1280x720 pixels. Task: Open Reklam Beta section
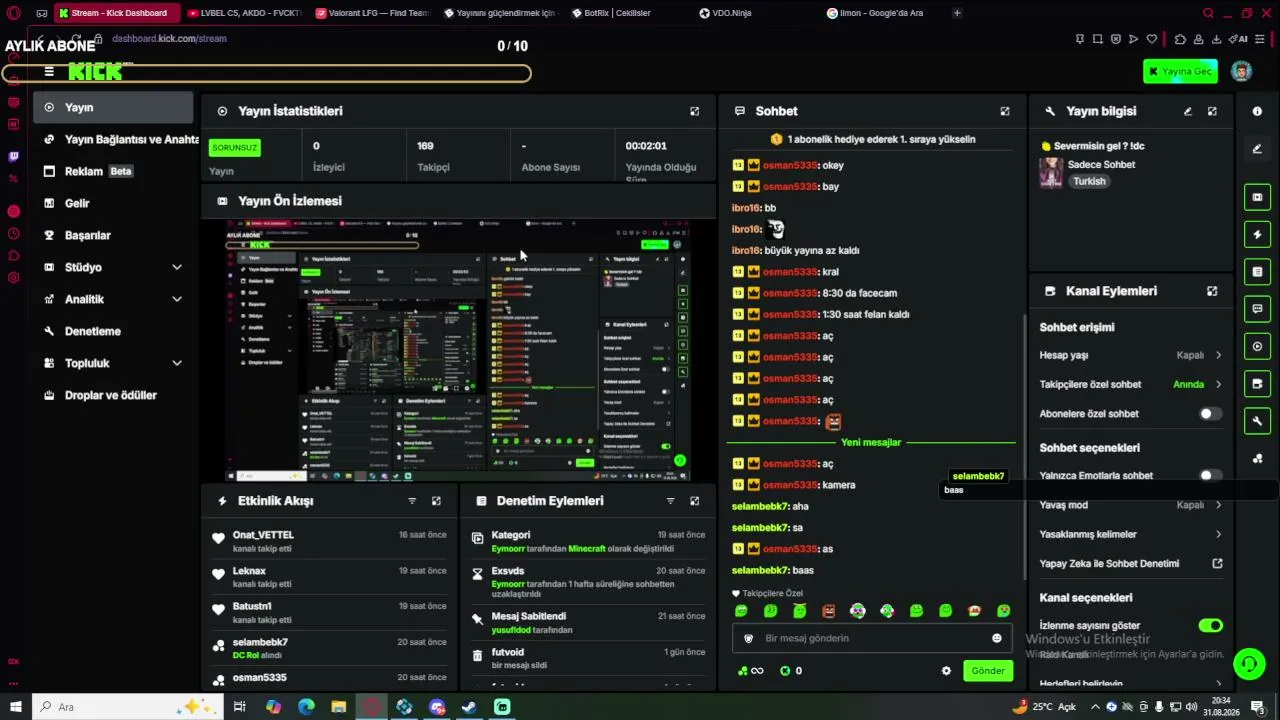(x=113, y=171)
